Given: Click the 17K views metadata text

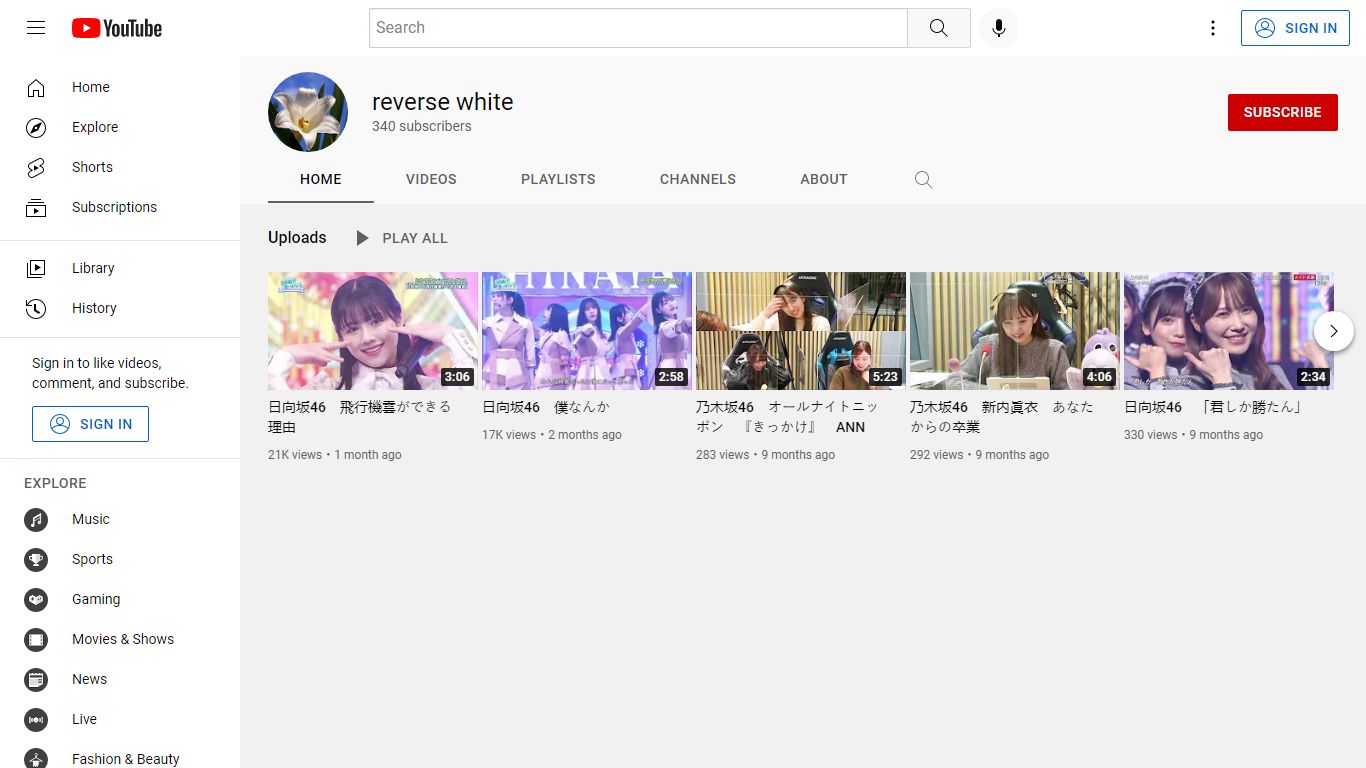Looking at the screenshot, I should [509, 435].
